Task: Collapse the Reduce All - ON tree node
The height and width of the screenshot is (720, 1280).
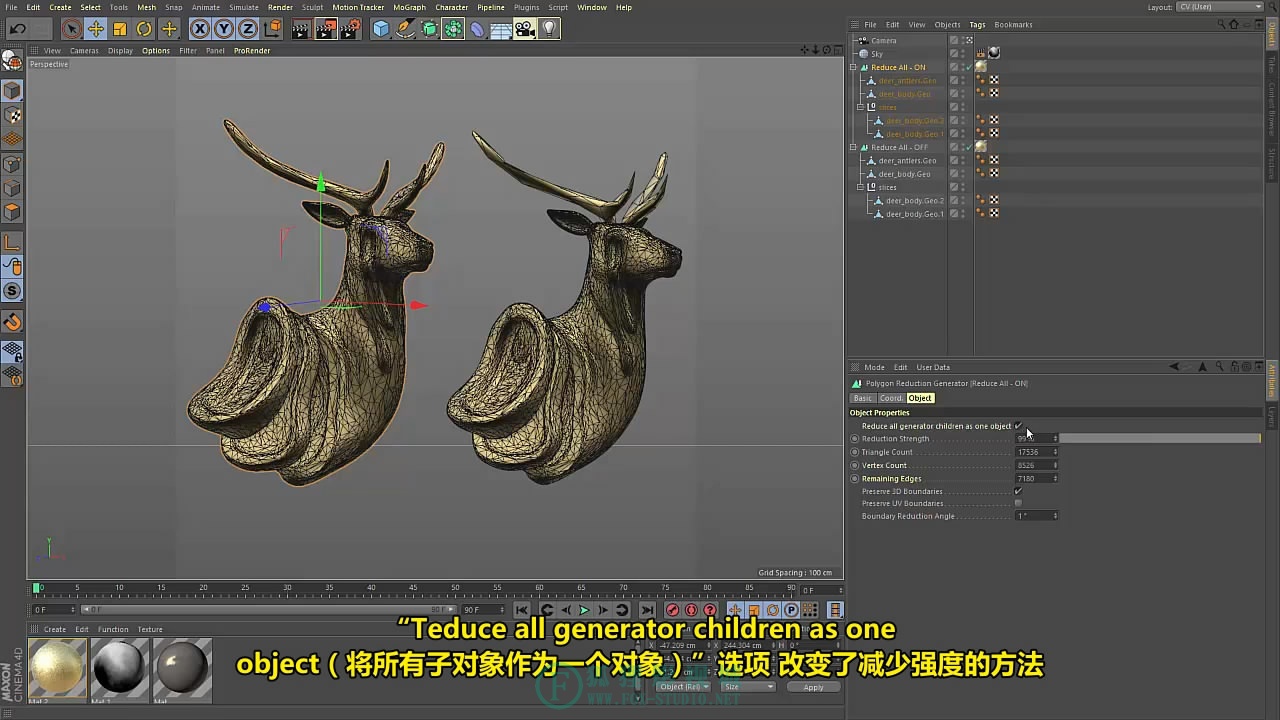Action: click(x=853, y=67)
